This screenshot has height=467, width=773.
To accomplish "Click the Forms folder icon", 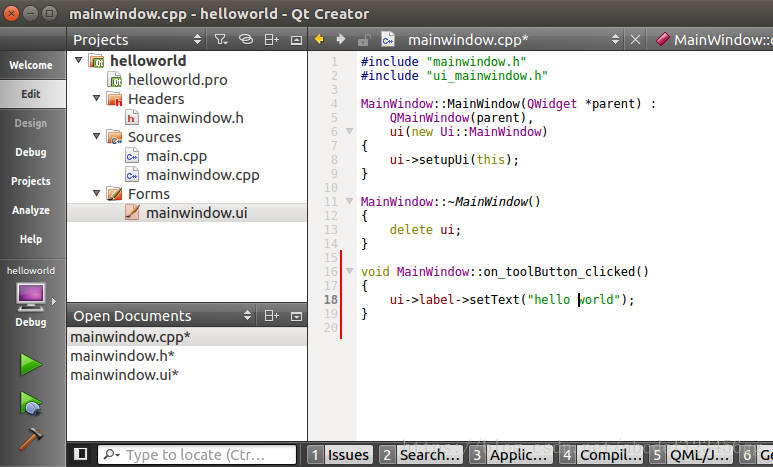I will click(x=114, y=194).
